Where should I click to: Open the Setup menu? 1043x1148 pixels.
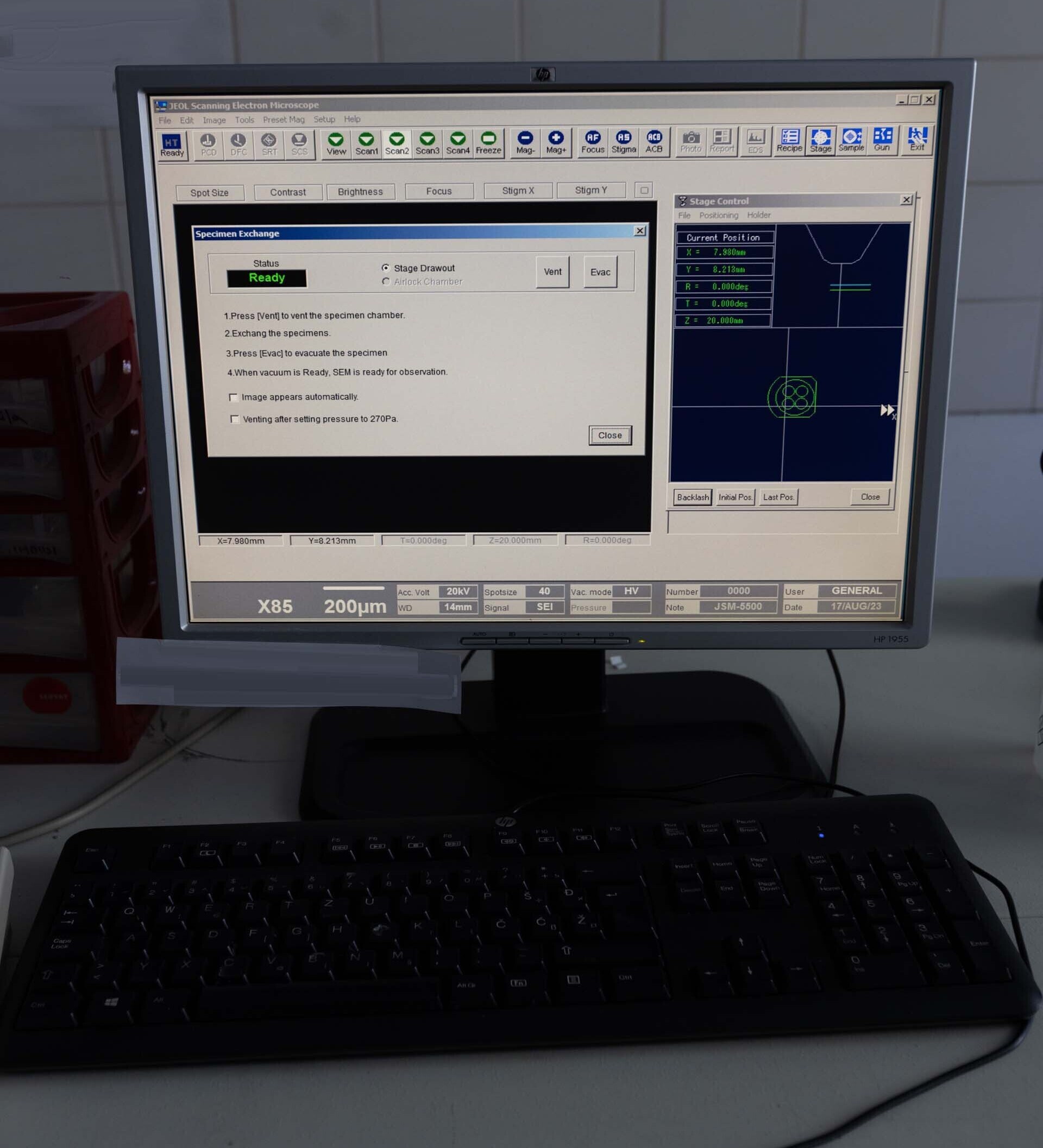point(324,119)
